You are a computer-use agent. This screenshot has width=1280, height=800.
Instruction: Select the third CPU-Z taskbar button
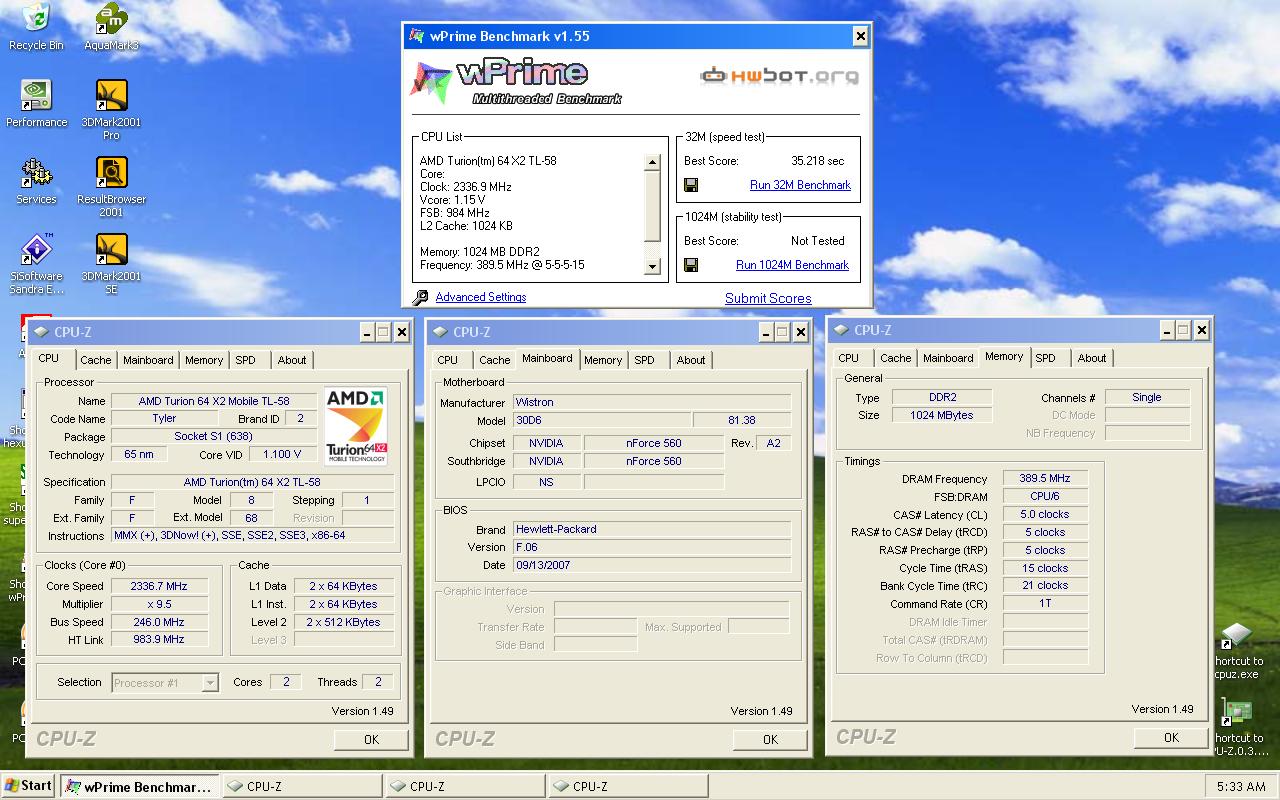click(x=628, y=787)
